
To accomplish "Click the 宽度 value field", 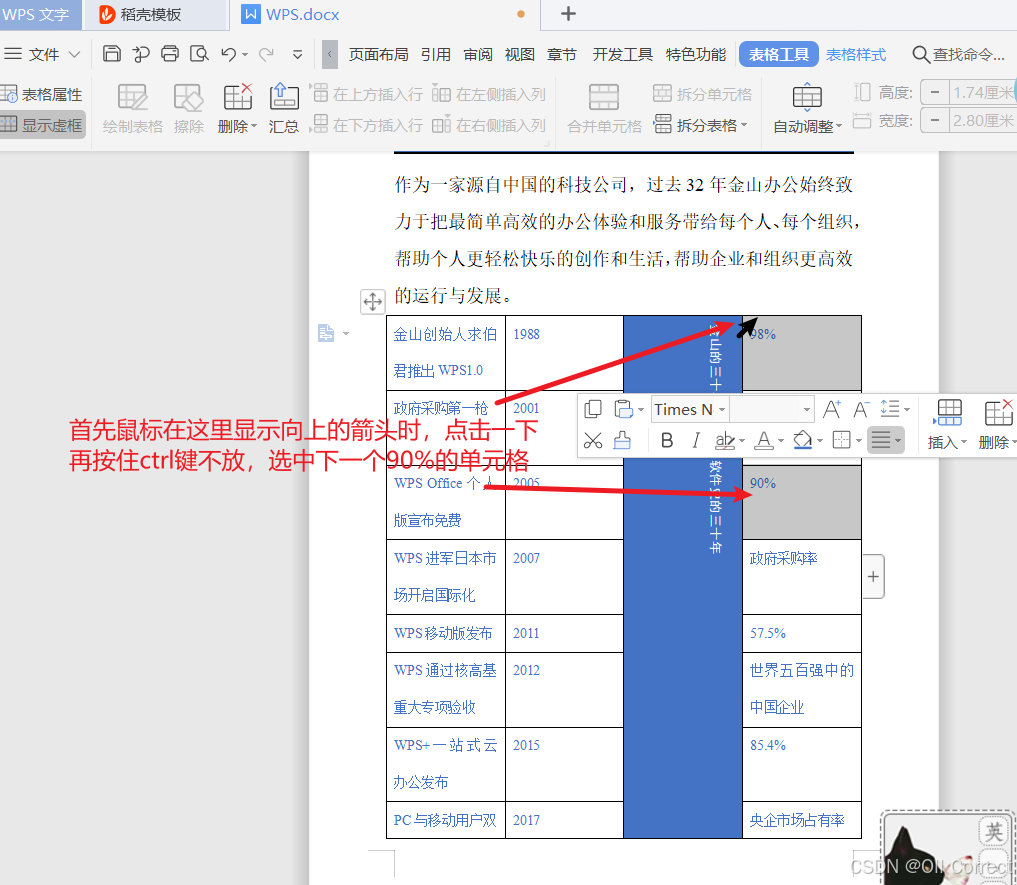I will coord(983,120).
